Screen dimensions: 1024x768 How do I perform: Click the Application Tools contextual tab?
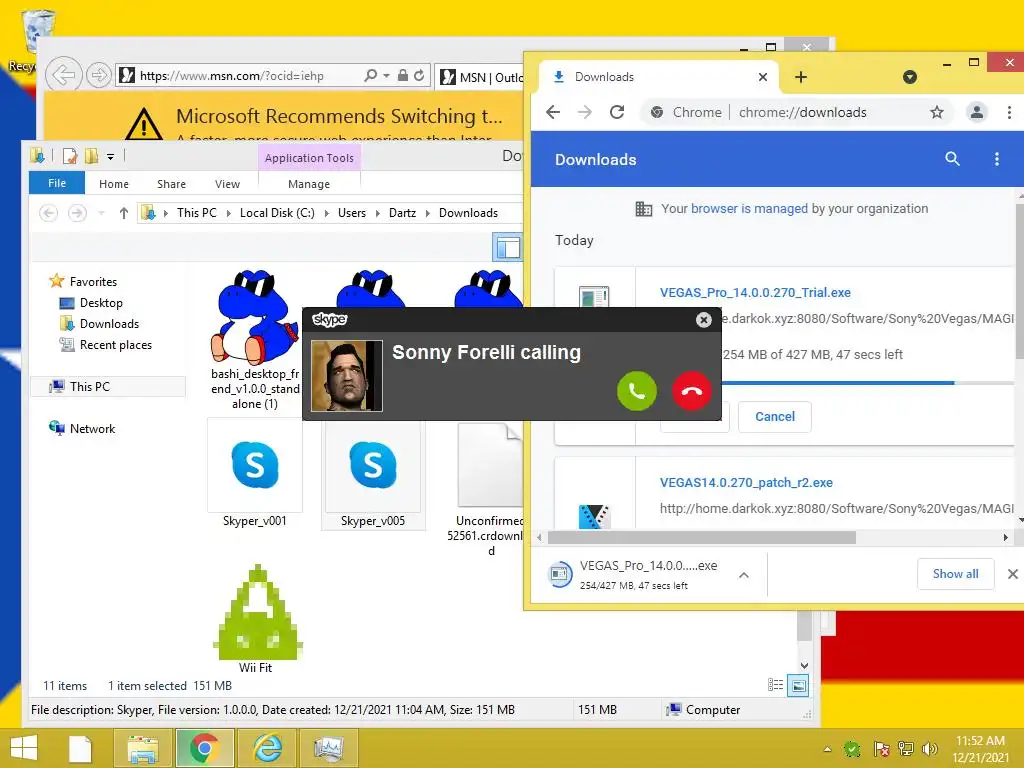(309, 158)
